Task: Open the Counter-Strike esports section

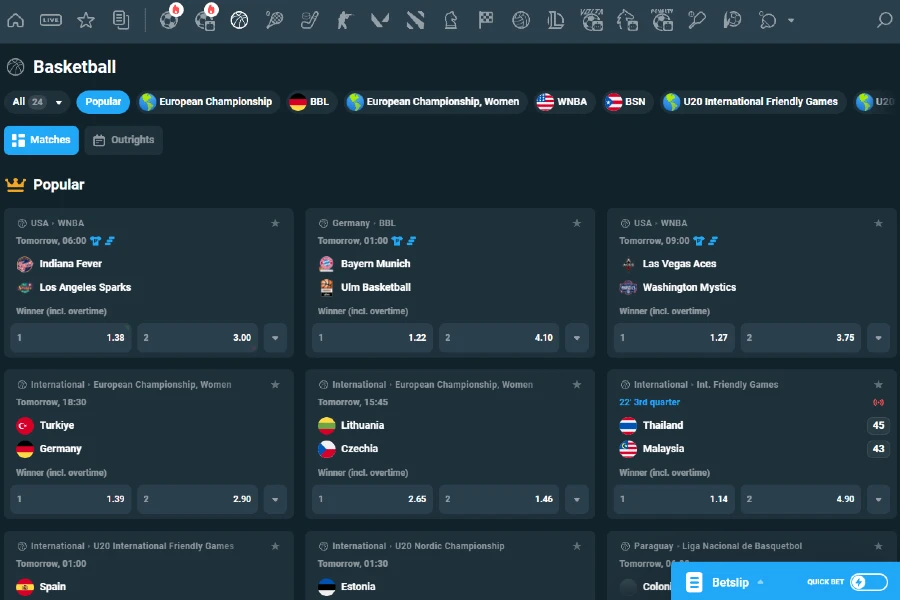Action: 345,18
